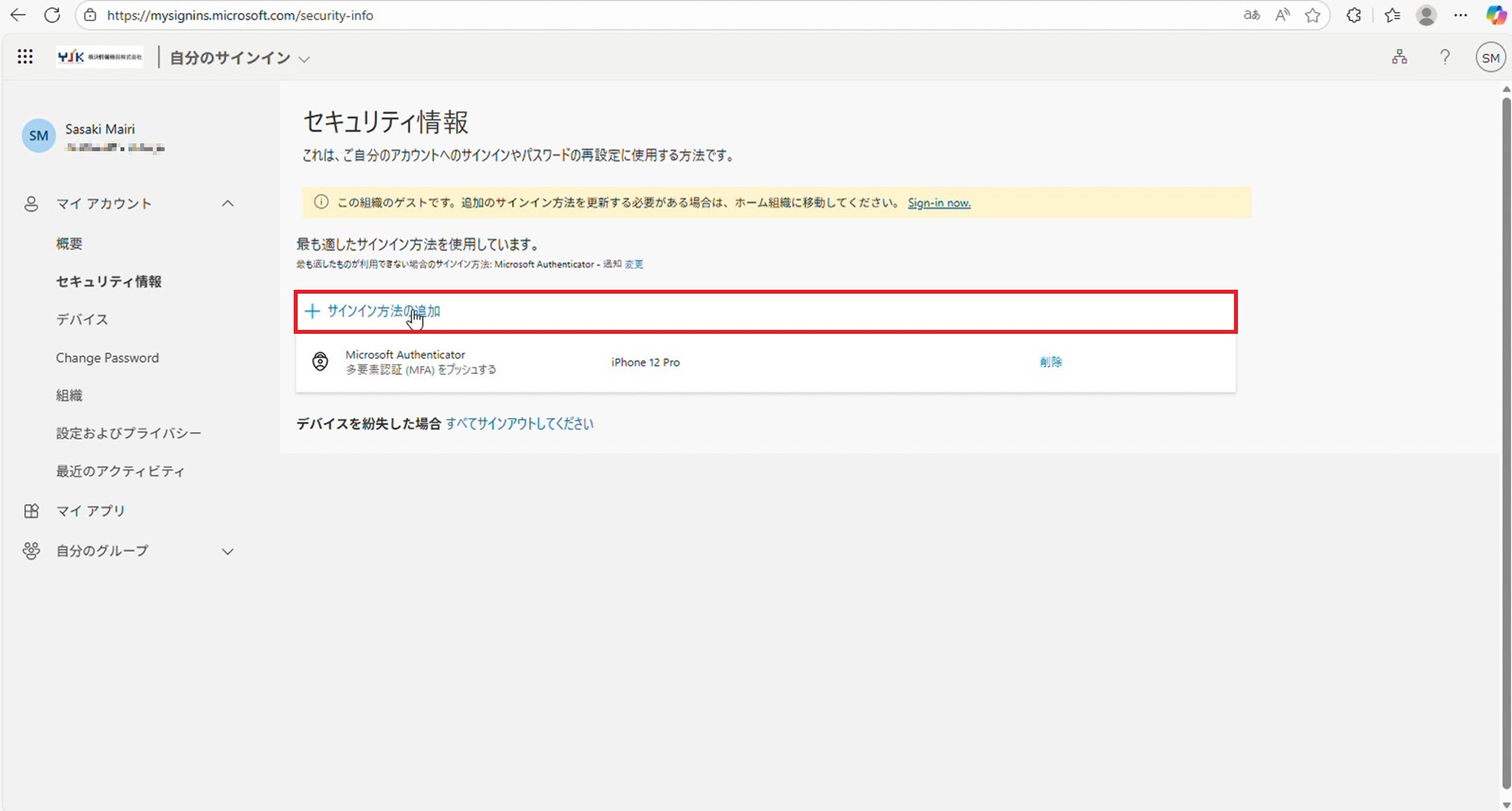The width and height of the screenshot is (1512, 811).
Task: Select デバイス in the sidebar
Action: (x=82, y=320)
